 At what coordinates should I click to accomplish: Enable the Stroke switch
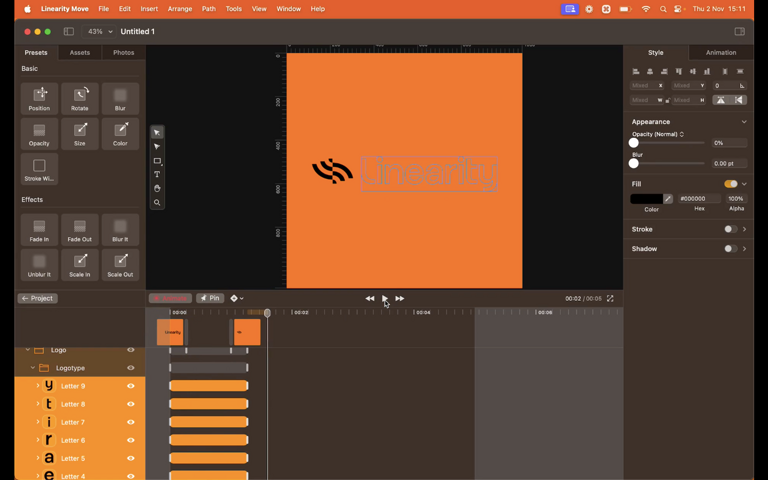[x=731, y=229]
